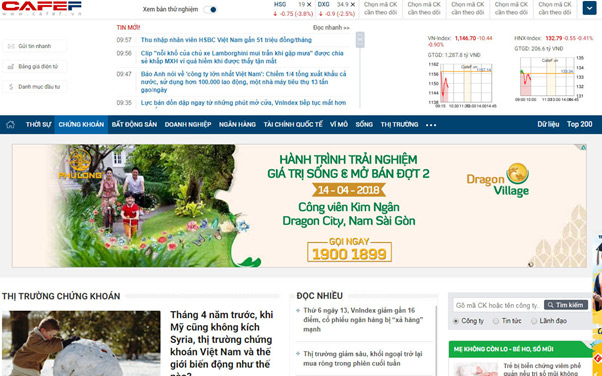The height and width of the screenshot is (376, 602).
Task: Open 'Trẻ bị biến chứng viêm phế quản' ad link
Action: tap(542, 369)
